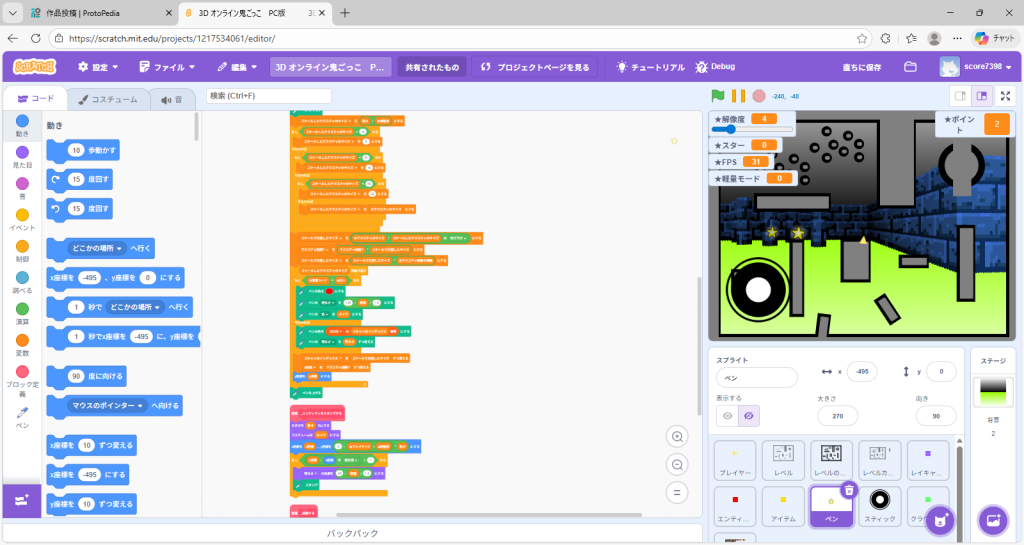Click the プロジェクトページを見る button
Image resolution: width=1024 pixels, height=545 pixels.
click(x=536, y=67)
